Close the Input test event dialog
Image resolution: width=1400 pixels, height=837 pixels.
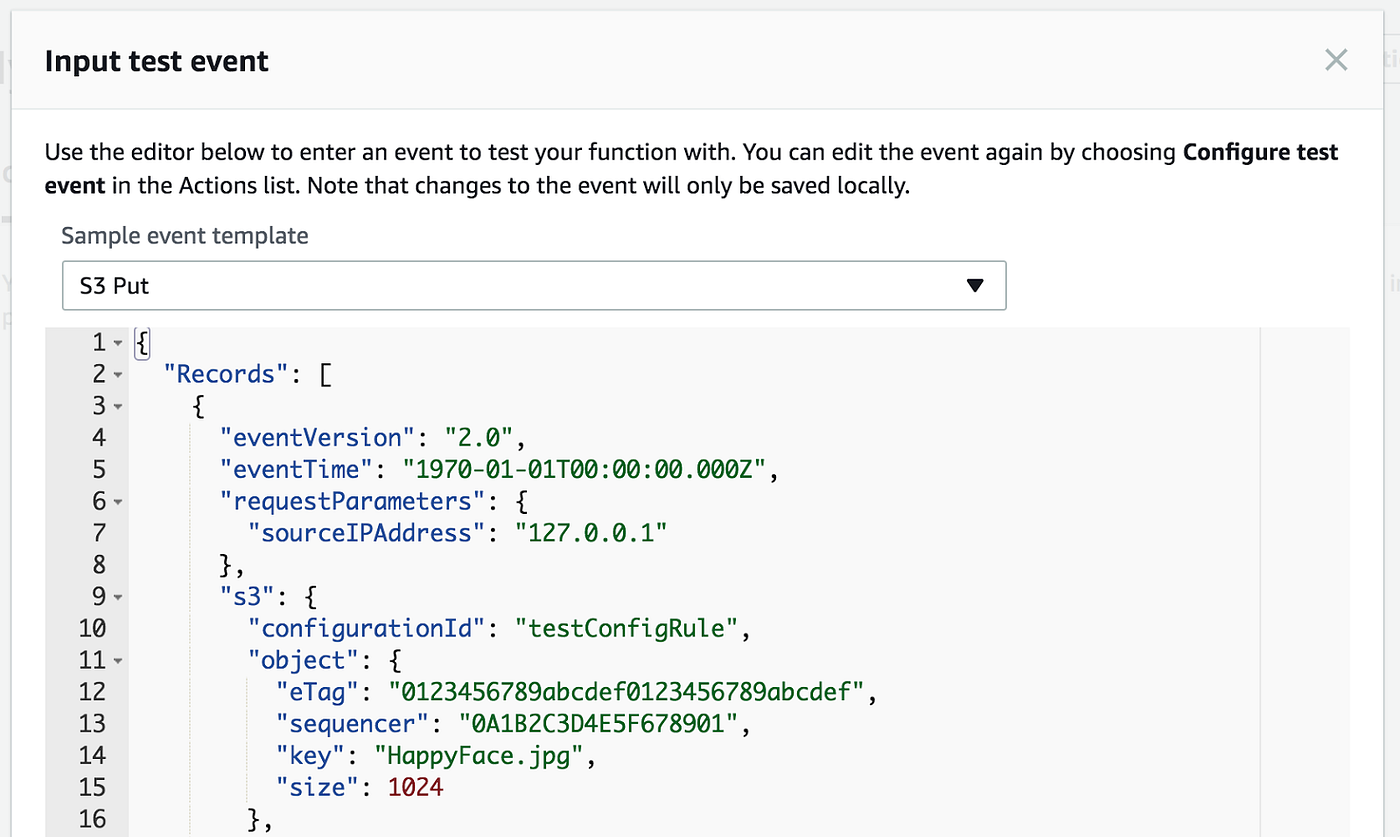click(1336, 61)
